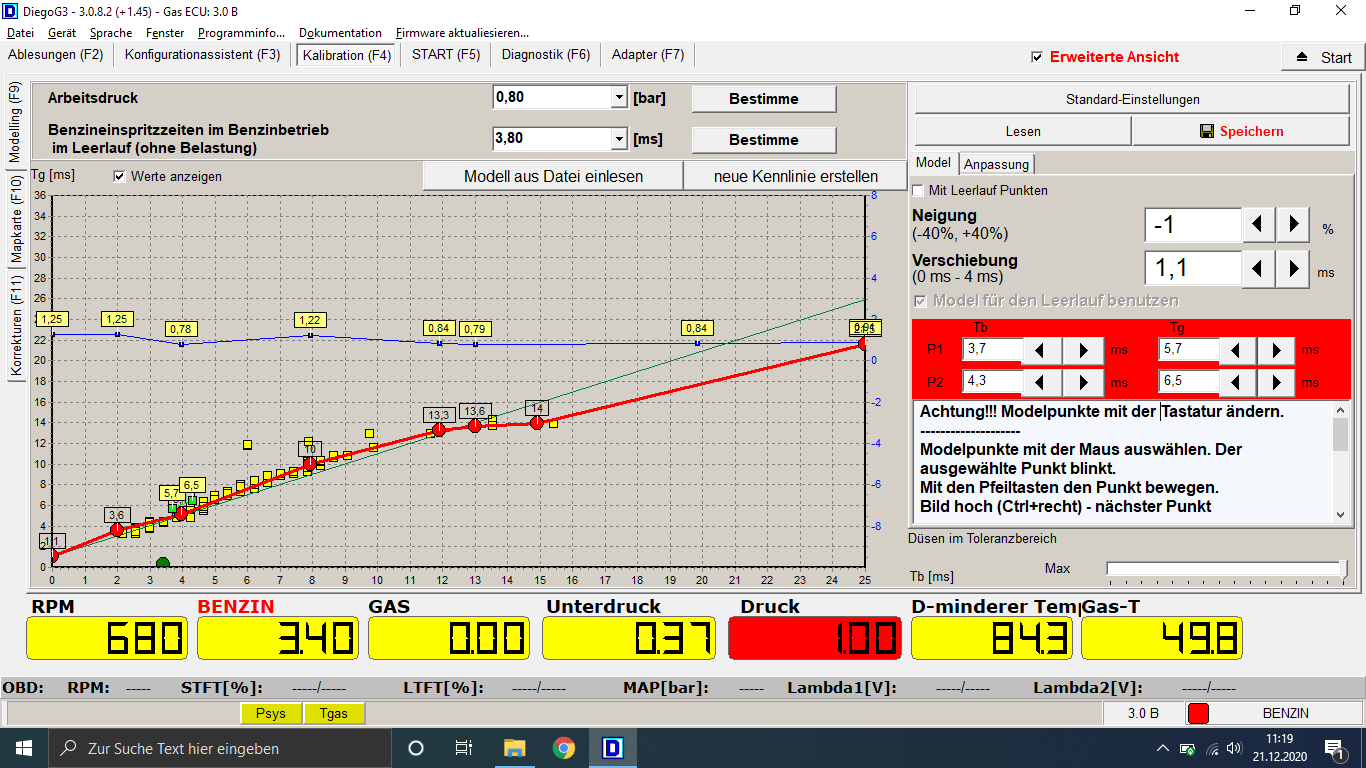
Task: Open the Sprache menu
Action: [x=110, y=33]
